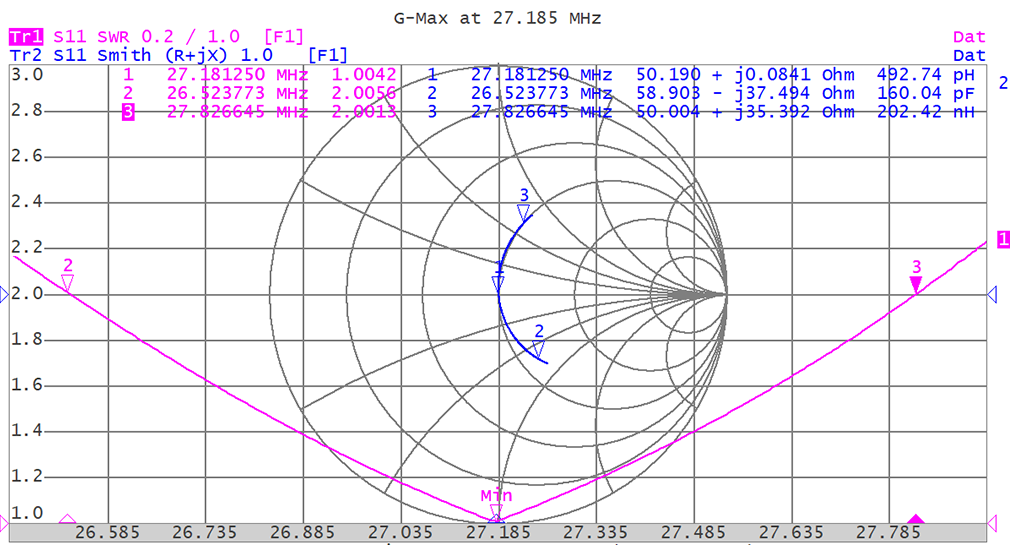Click the [F1] tag on Tr2 line
1020x556 pixels.
tap(328, 55)
